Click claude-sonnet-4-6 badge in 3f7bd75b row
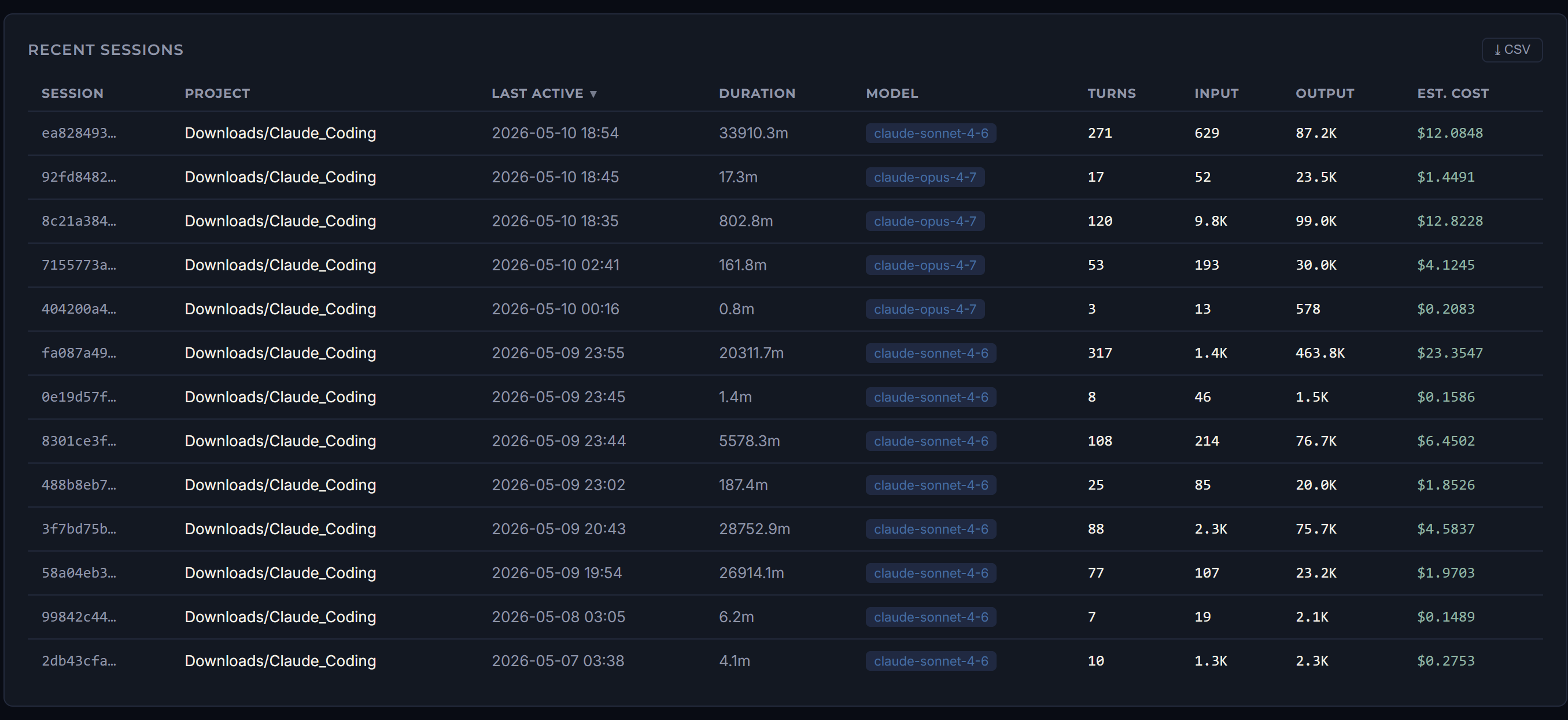This screenshot has height=720, width=1568. [x=931, y=529]
